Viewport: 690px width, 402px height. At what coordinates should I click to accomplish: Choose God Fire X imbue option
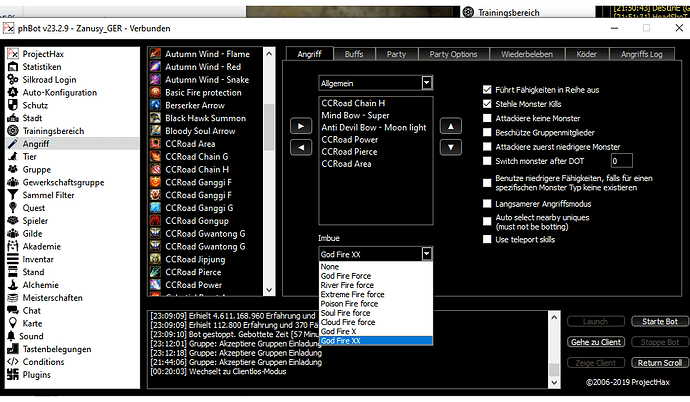point(375,331)
